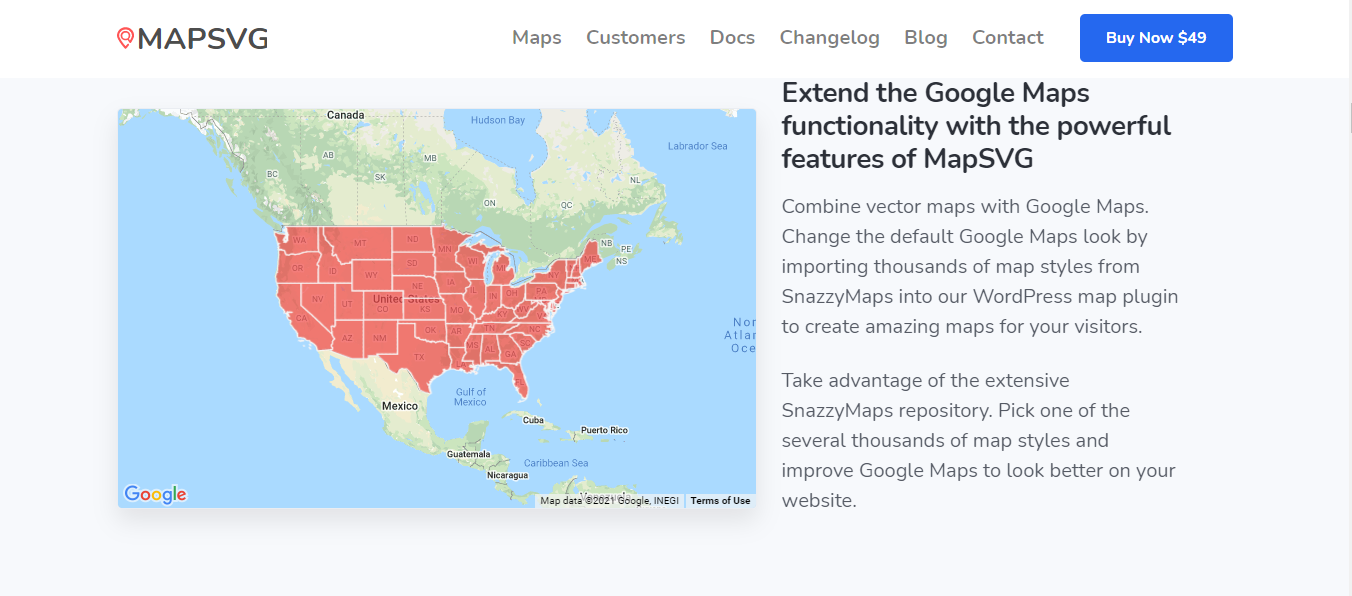The height and width of the screenshot is (596, 1352).
Task: Select the Montana state region
Action: pyautogui.click(x=359, y=243)
